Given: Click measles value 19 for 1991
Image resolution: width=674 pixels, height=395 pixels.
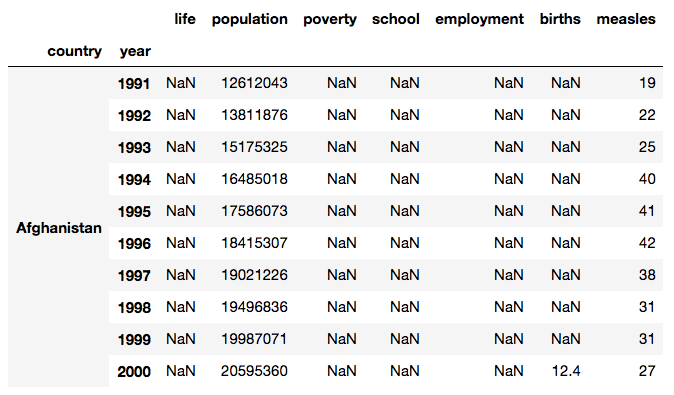Looking at the screenshot, I should tap(647, 83).
